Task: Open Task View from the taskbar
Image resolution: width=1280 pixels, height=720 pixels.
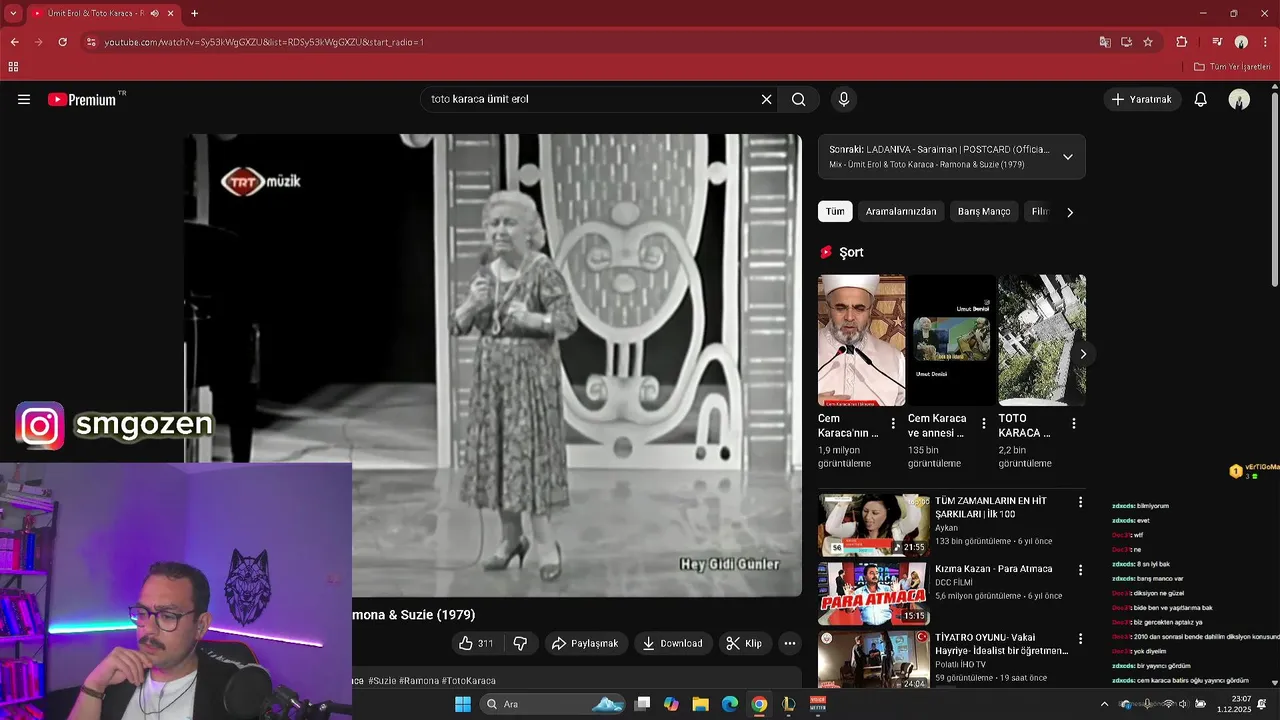Action: pos(643,704)
